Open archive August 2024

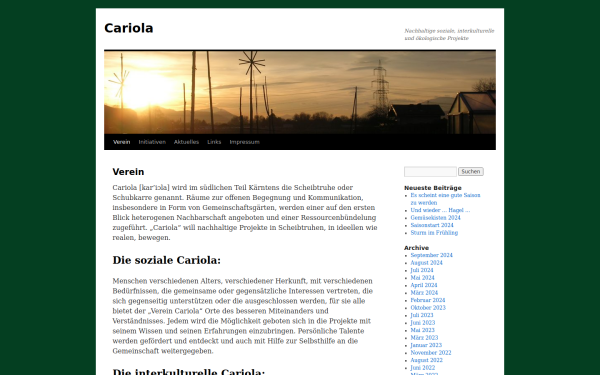coord(426,263)
